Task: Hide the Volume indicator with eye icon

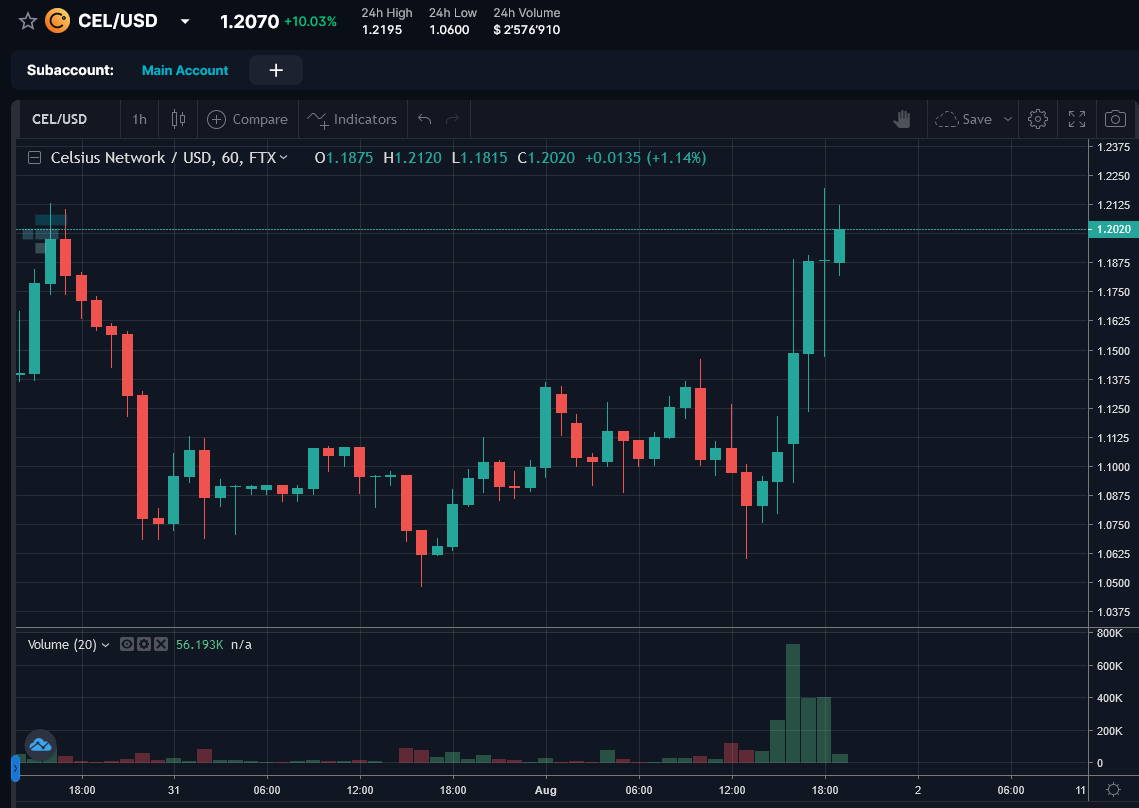Action: tap(126, 645)
